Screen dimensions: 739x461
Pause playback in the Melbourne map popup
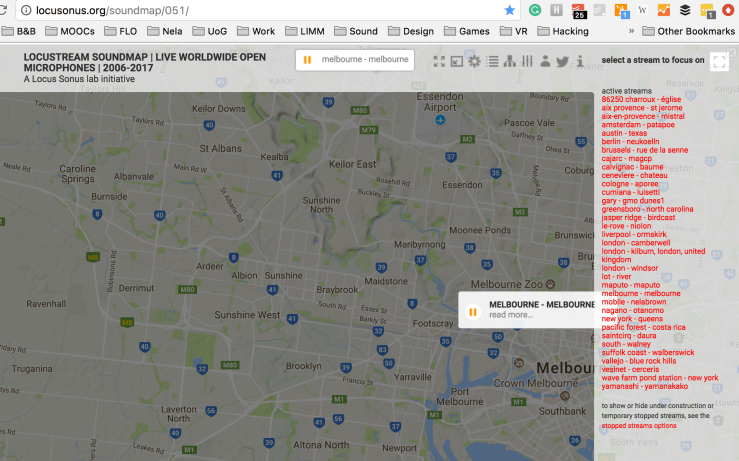coord(472,310)
